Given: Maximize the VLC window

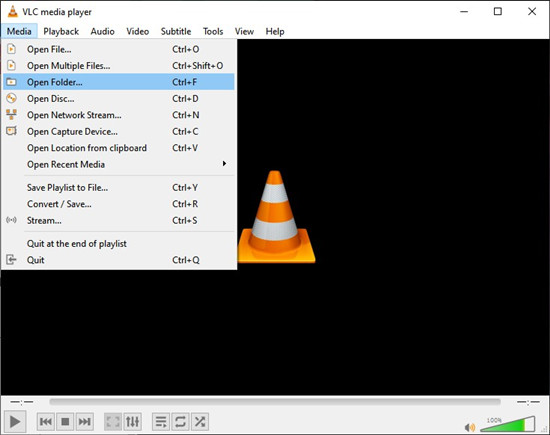Looking at the screenshot, I should [498, 12].
